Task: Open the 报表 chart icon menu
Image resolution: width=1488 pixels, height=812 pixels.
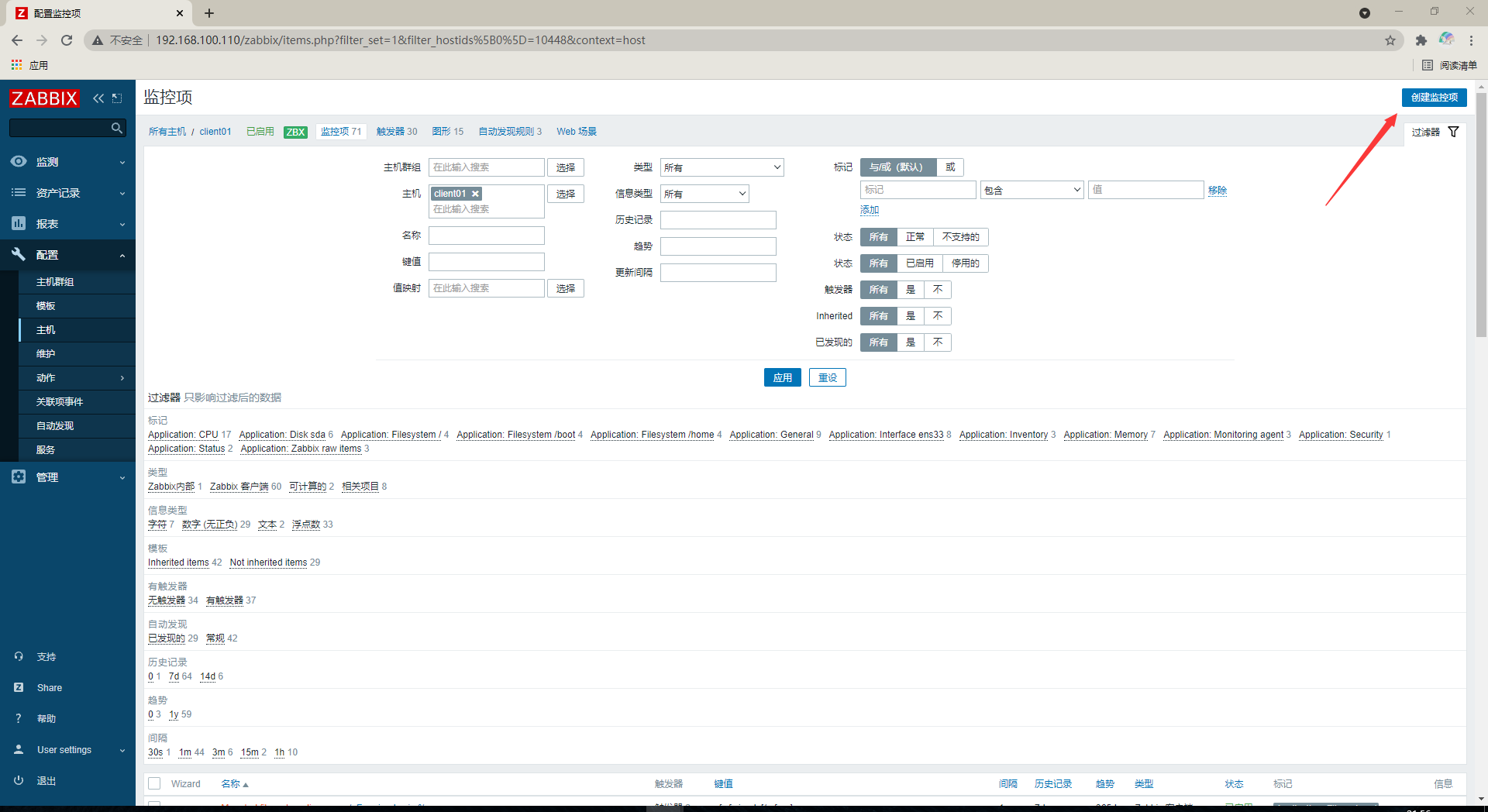Action: [x=19, y=223]
